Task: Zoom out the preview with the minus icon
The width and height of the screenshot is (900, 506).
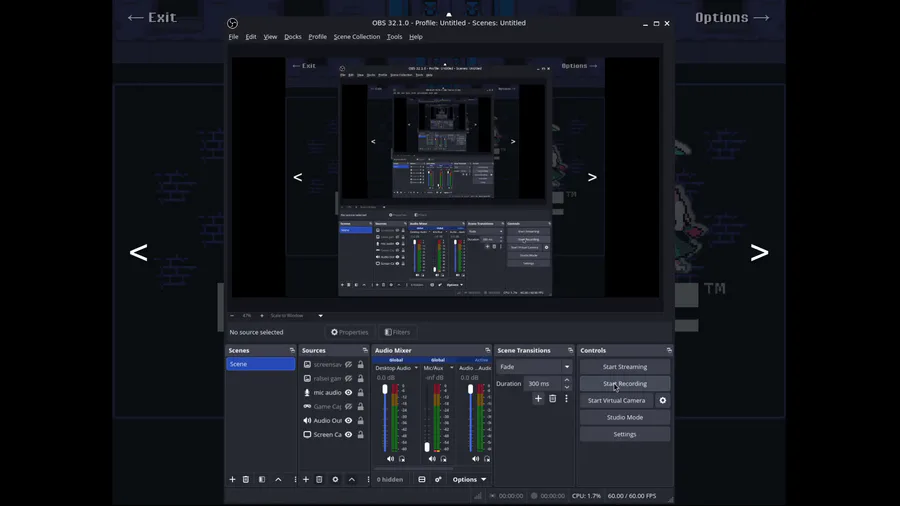Action: click(x=232, y=316)
